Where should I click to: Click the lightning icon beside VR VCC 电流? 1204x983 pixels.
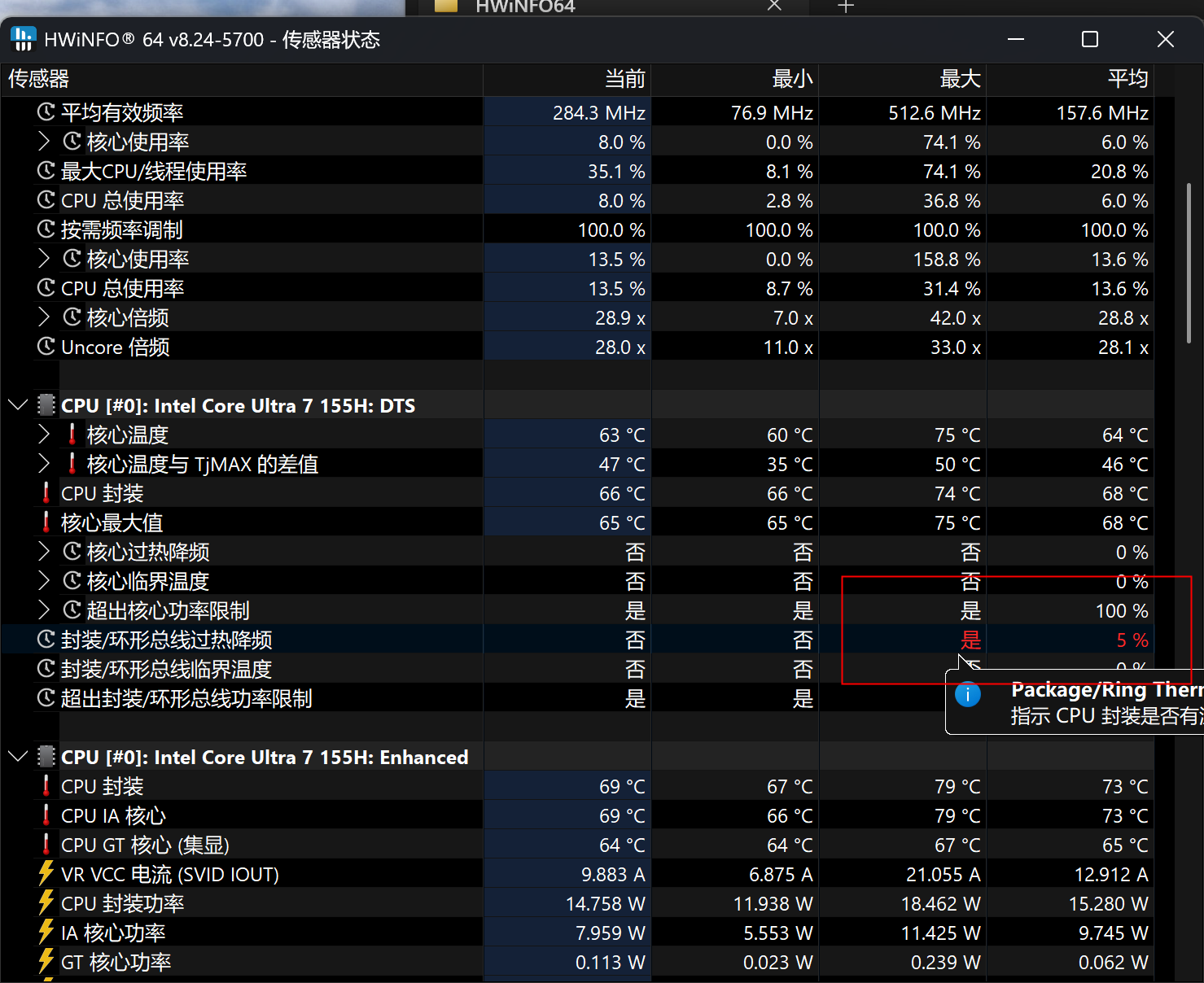coord(46,874)
